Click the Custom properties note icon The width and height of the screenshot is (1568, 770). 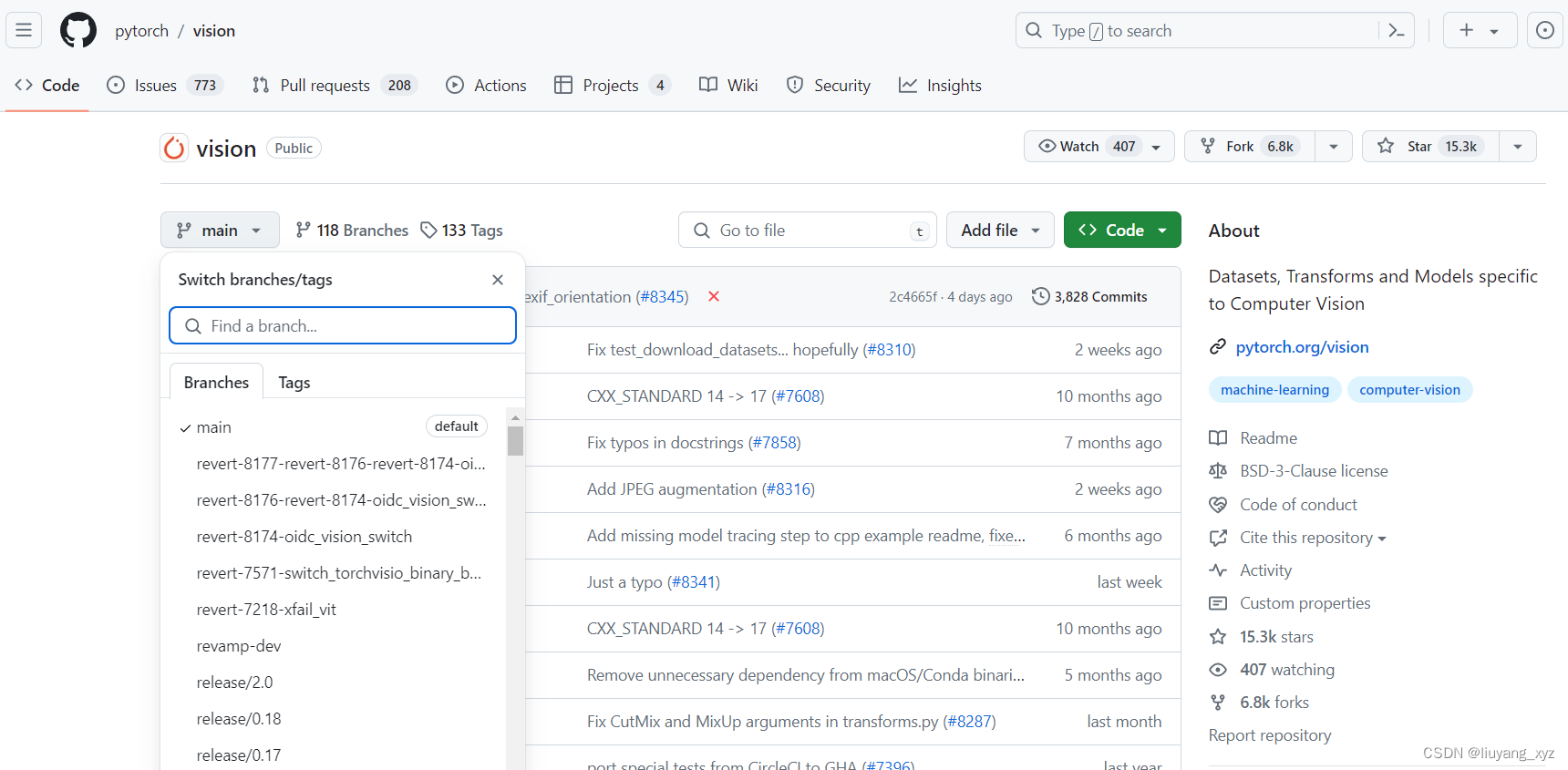pyautogui.click(x=1218, y=602)
